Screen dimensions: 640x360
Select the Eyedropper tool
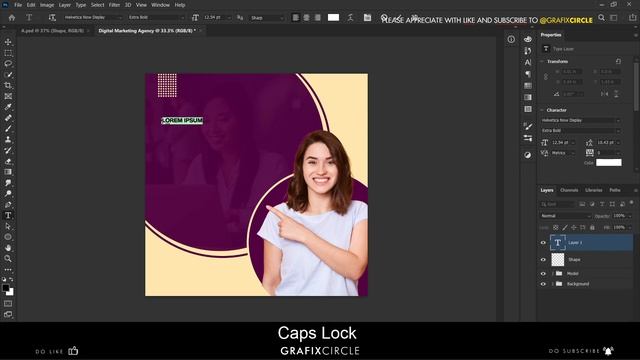(x=8, y=107)
